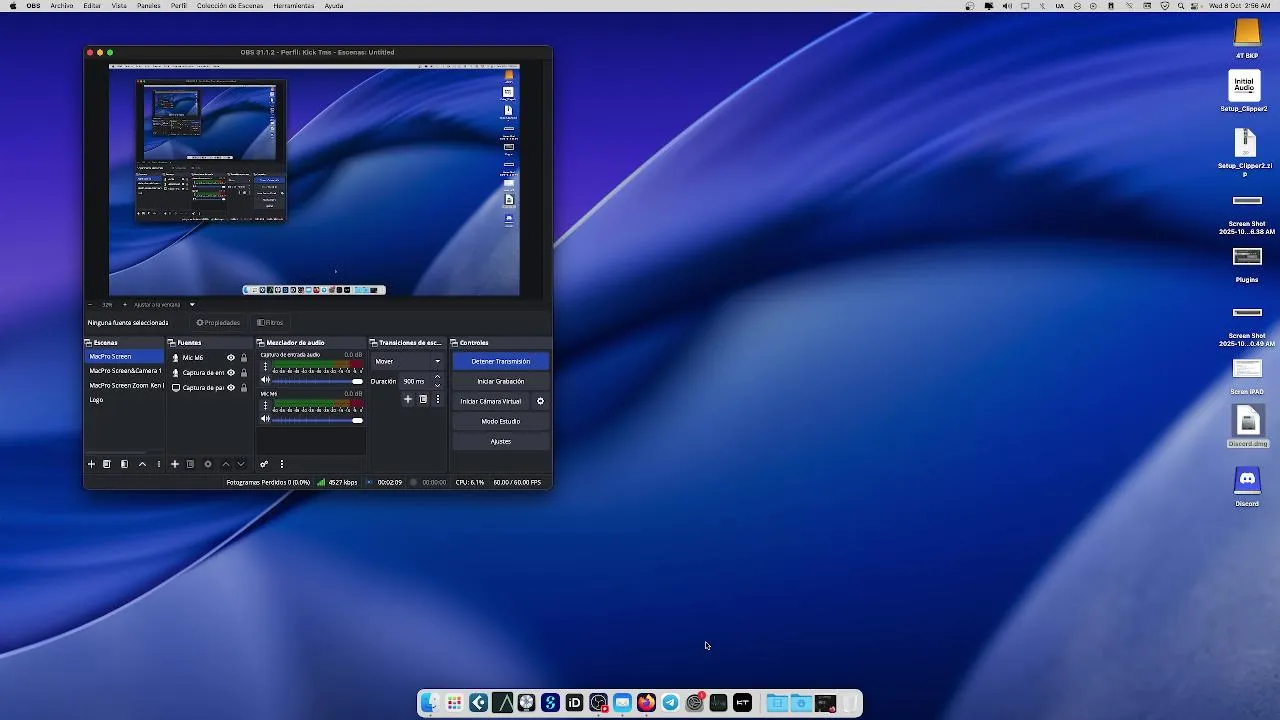Add a transition with plus icon

(x=407, y=399)
